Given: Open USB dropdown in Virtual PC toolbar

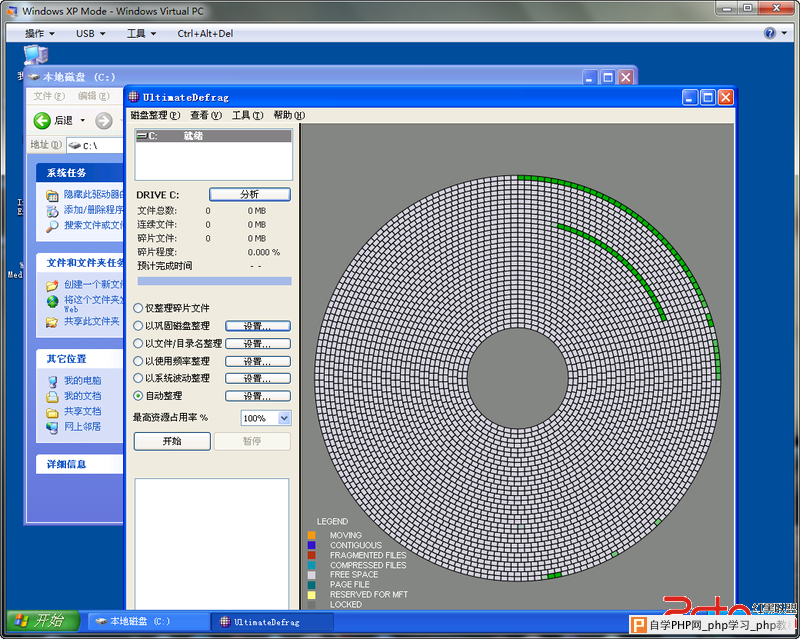Looking at the screenshot, I should click(90, 34).
